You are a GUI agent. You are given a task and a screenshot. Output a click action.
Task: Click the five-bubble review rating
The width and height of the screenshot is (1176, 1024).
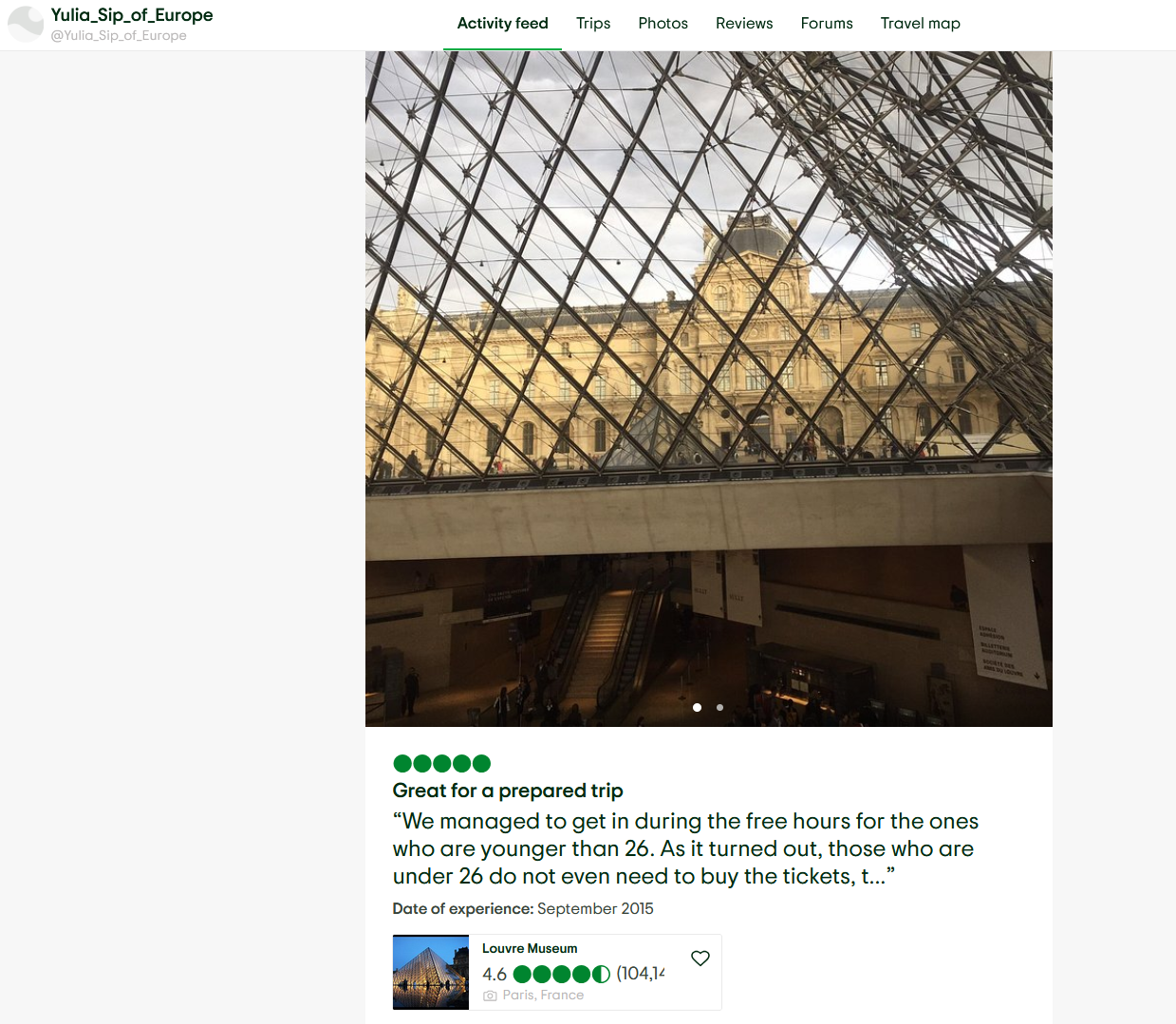point(441,763)
